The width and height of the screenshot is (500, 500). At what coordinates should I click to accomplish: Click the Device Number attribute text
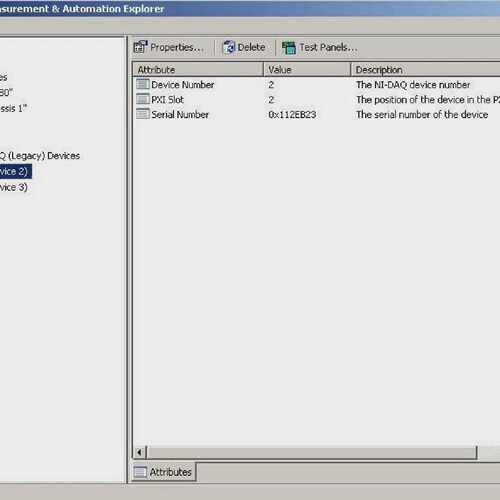(183, 85)
